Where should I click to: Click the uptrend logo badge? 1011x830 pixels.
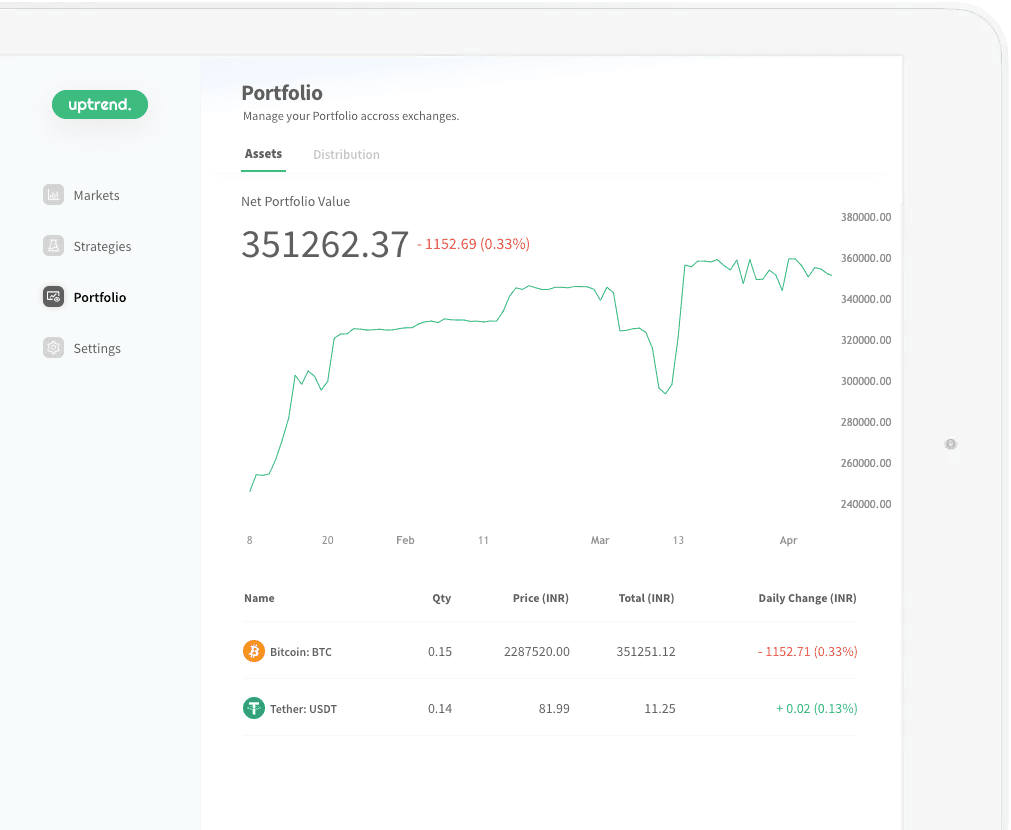[x=100, y=105]
